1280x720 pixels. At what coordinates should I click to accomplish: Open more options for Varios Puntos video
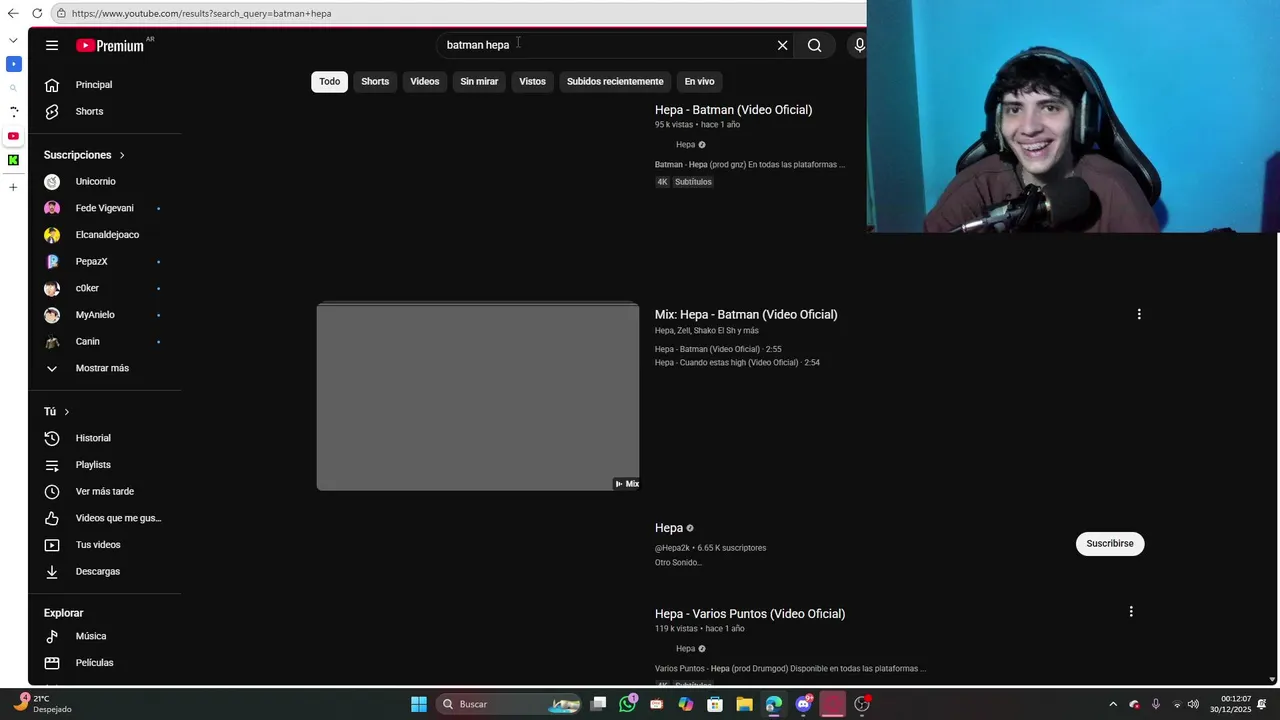tap(1131, 611)
